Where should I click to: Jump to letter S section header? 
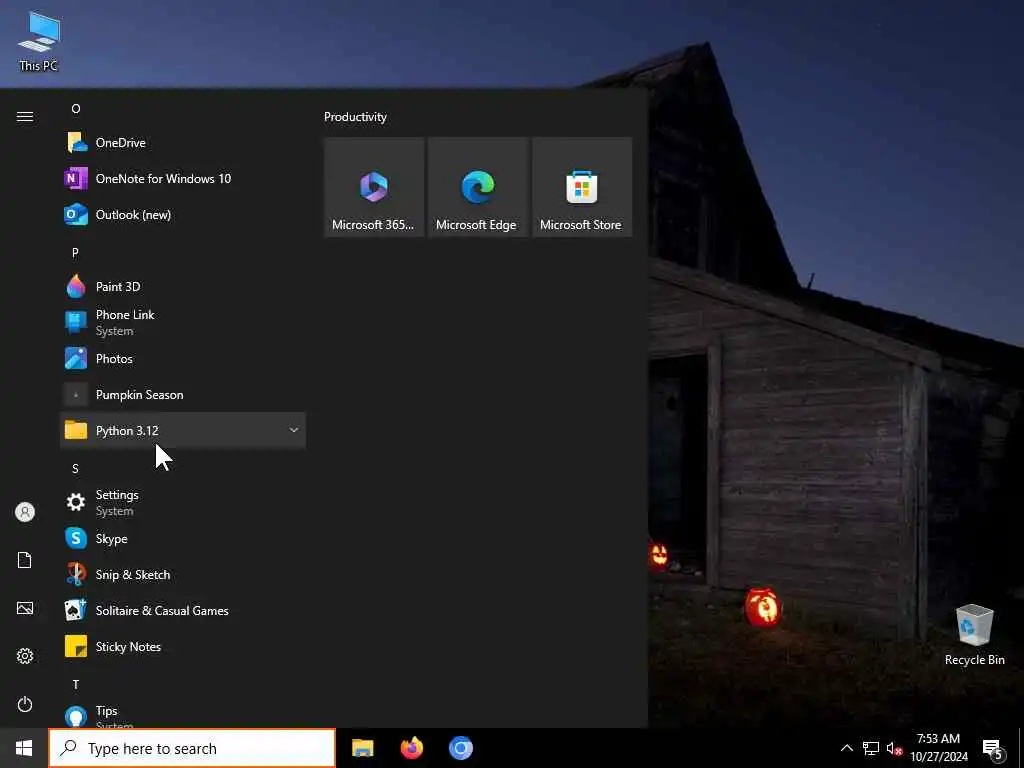(75, 468)
